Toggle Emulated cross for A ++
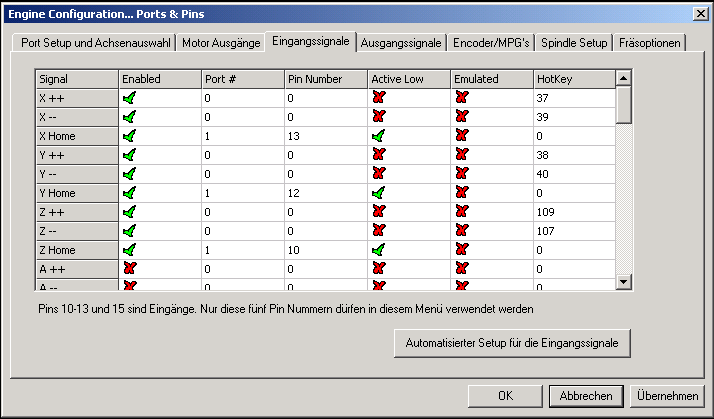The height and width of the screenshot is (419, 714). tap(462, 268)
